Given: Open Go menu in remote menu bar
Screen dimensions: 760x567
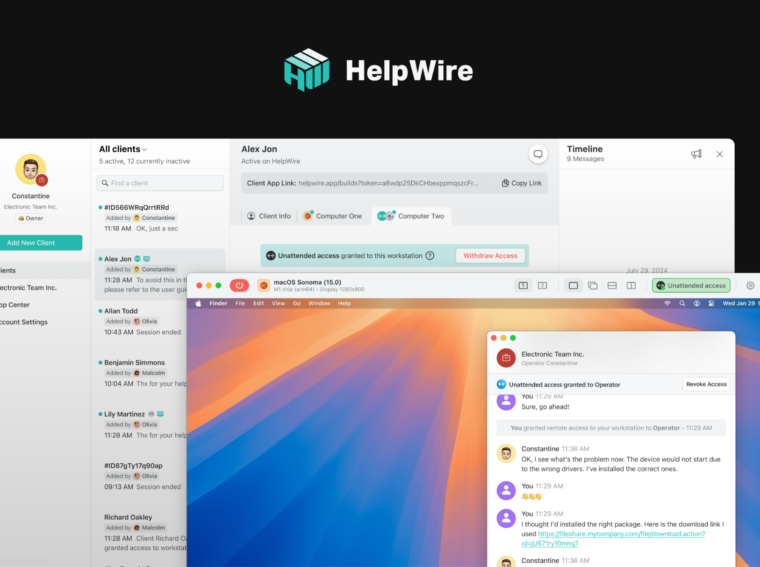Looking at the screenshot, I should (297, 303).
